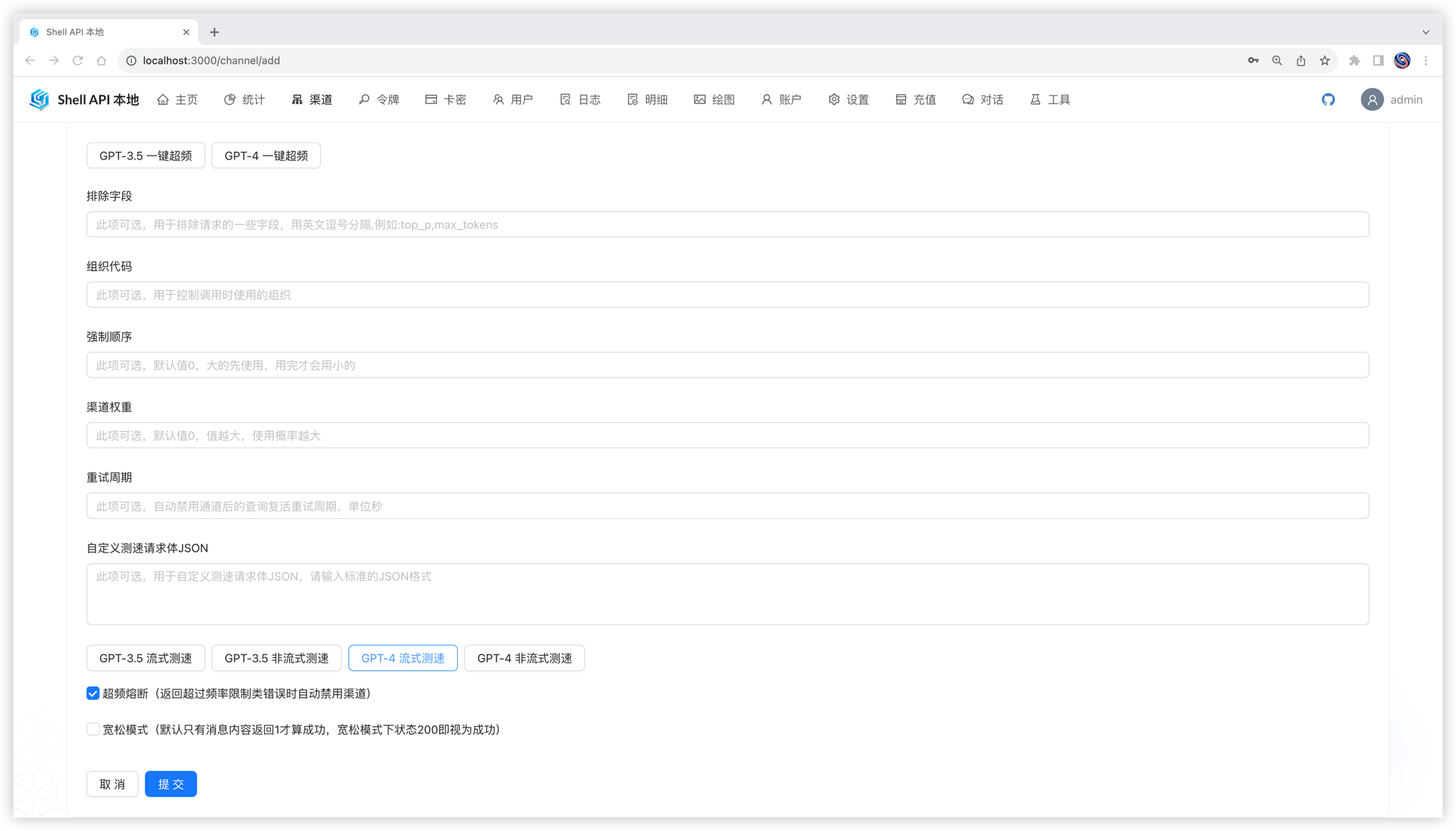Click the browser share icon
The height and width of the screenshot is (831, 1456).
coord(1300,61)
